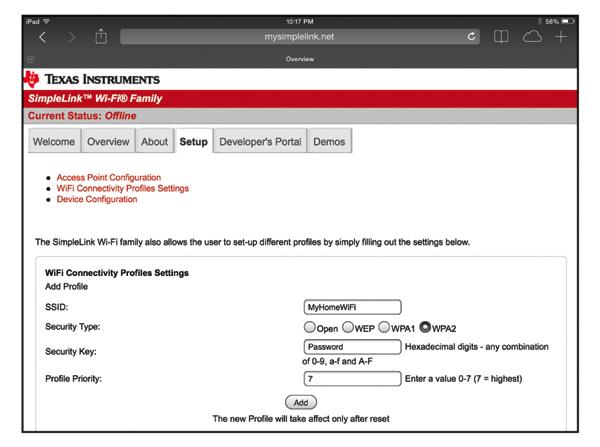Switch to the Welcome tab
Screen dimensions: 600x447
tap(54, 141)
